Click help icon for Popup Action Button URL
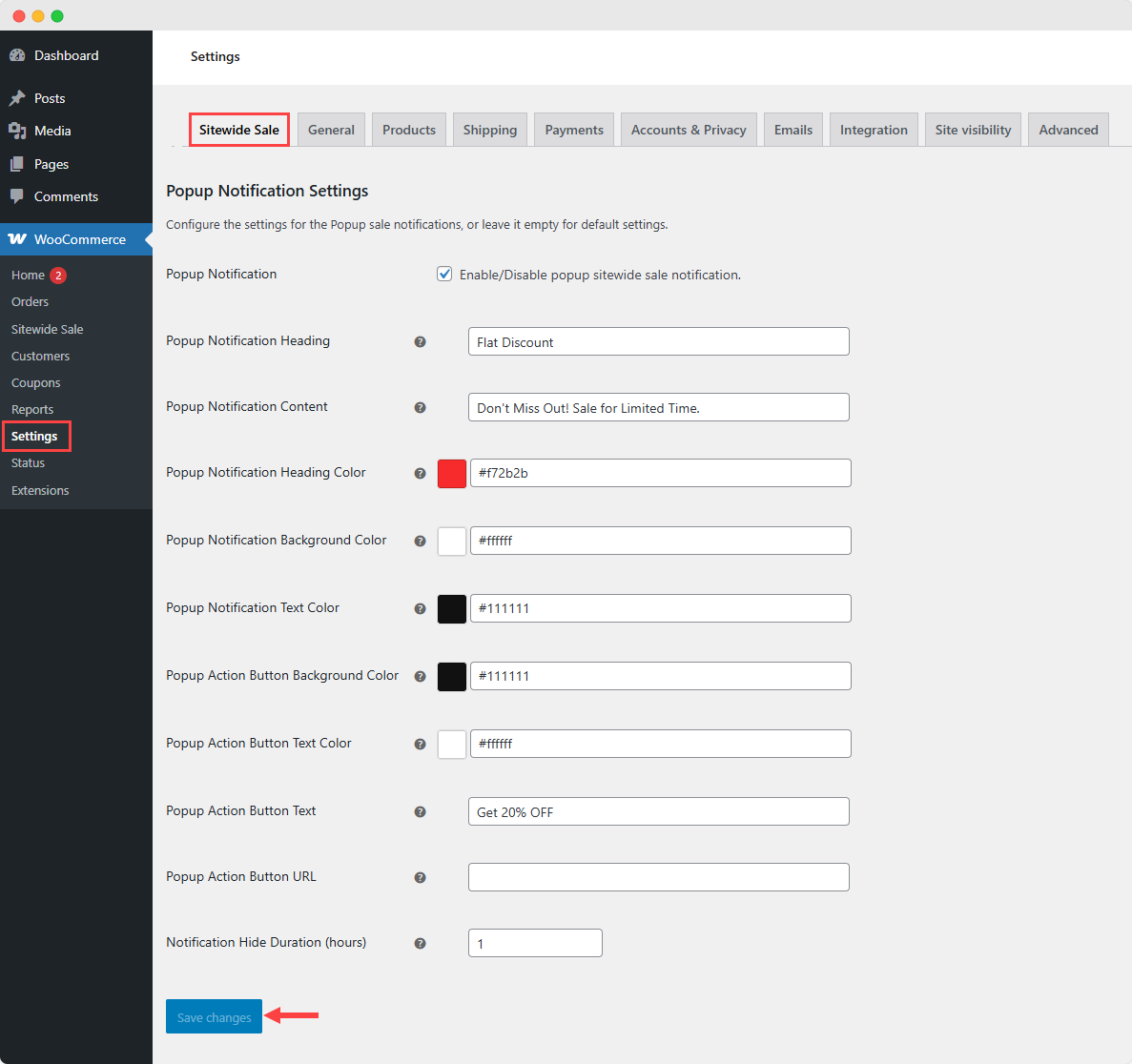Screen dimensions: 1132x1064 pyautogui.click(x=421, y=878)
